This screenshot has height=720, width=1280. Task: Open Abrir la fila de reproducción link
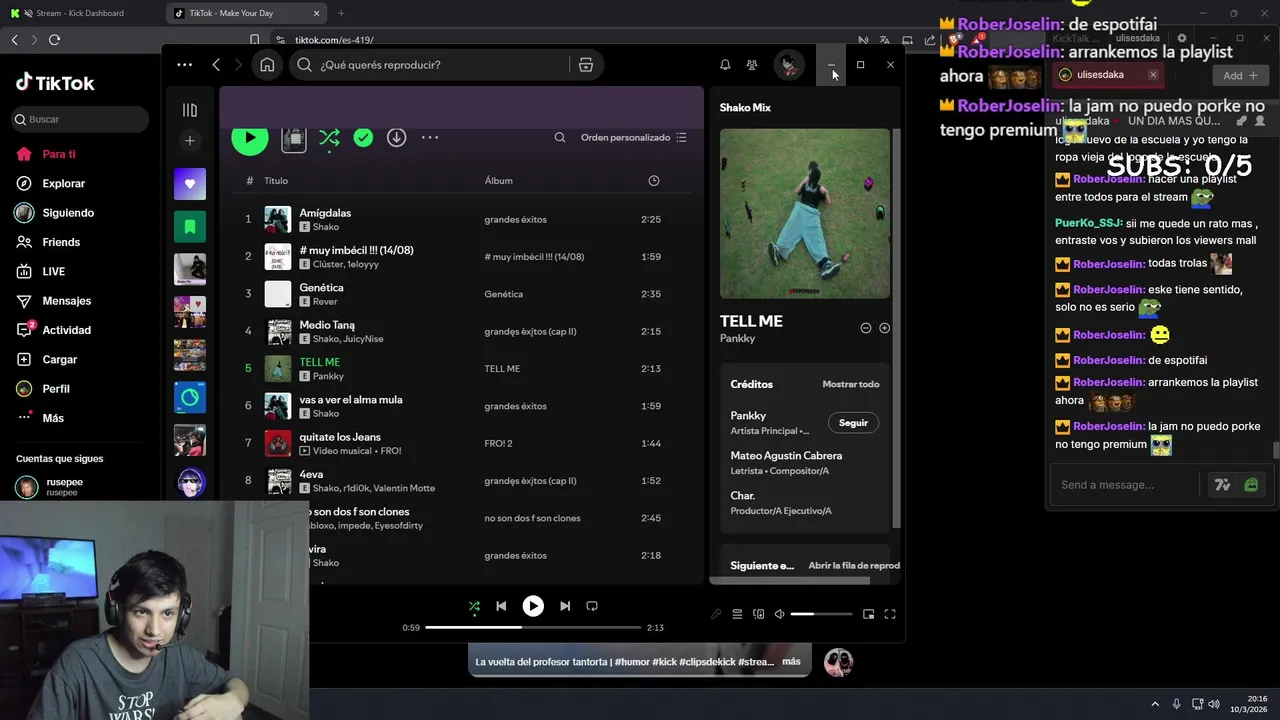coord(854,566)
